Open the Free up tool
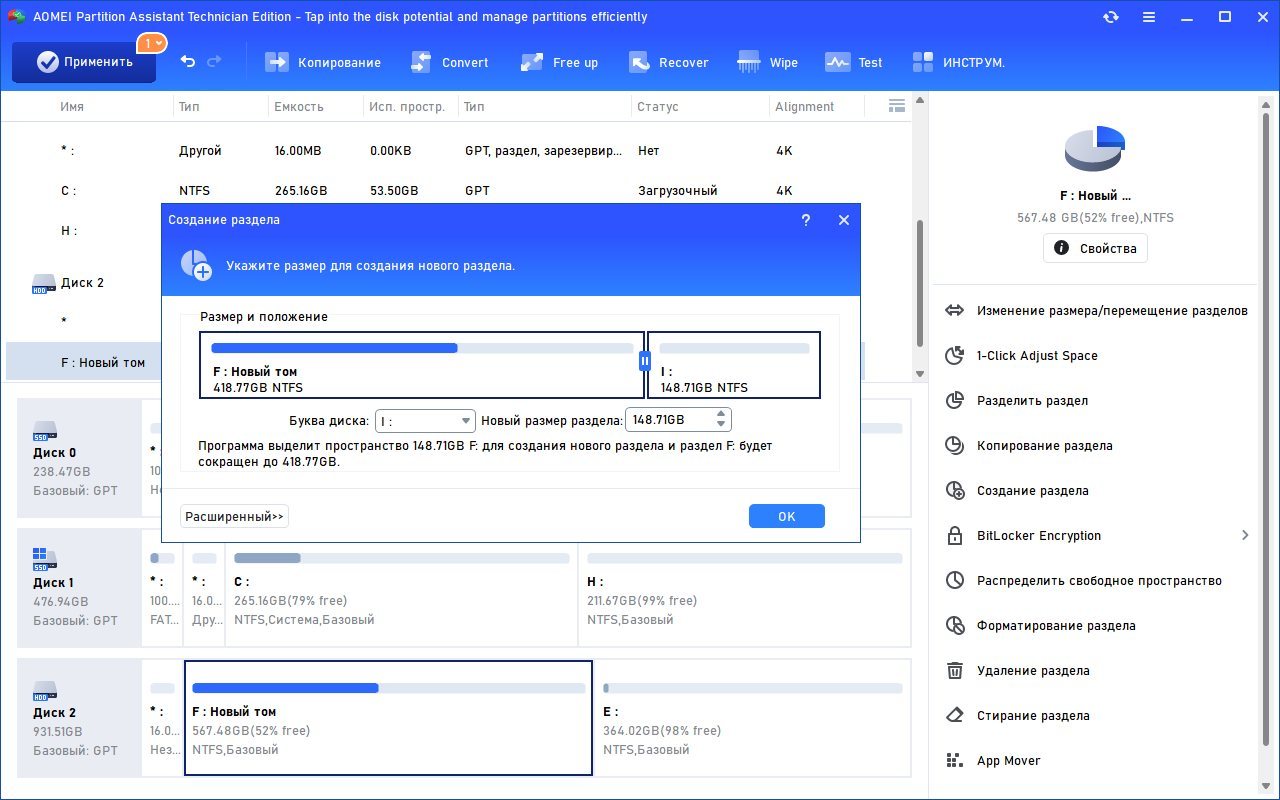 (559, 62)
